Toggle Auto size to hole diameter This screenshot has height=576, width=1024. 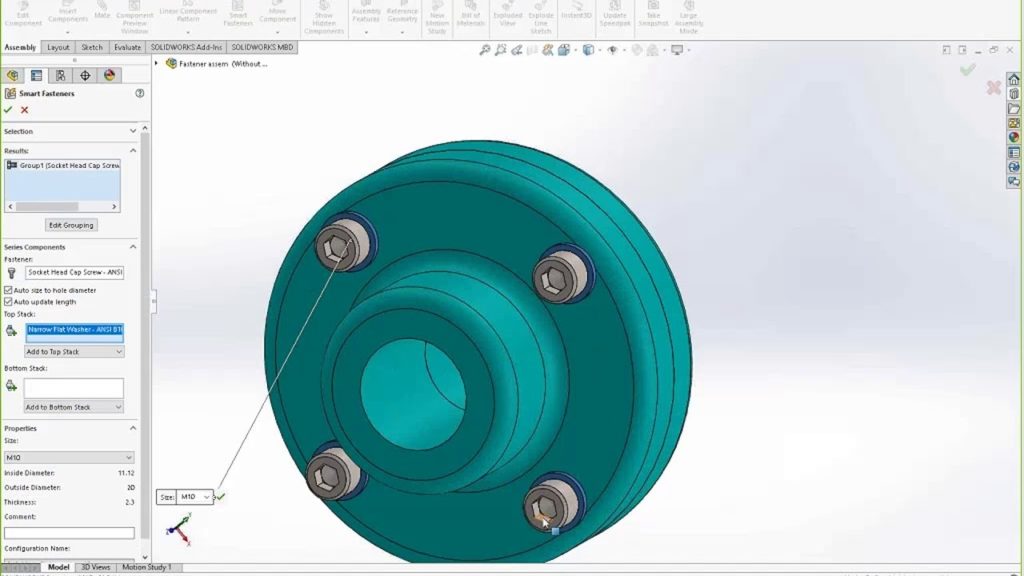click(x=8, y=290)
